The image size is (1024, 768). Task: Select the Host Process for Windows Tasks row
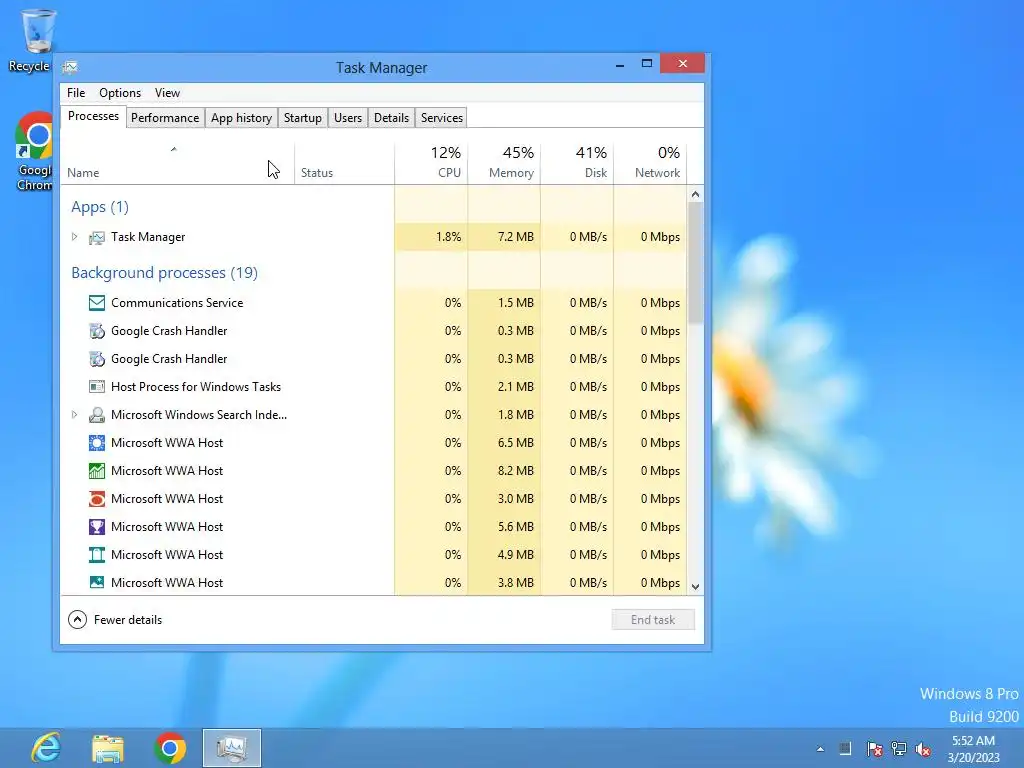374,387
